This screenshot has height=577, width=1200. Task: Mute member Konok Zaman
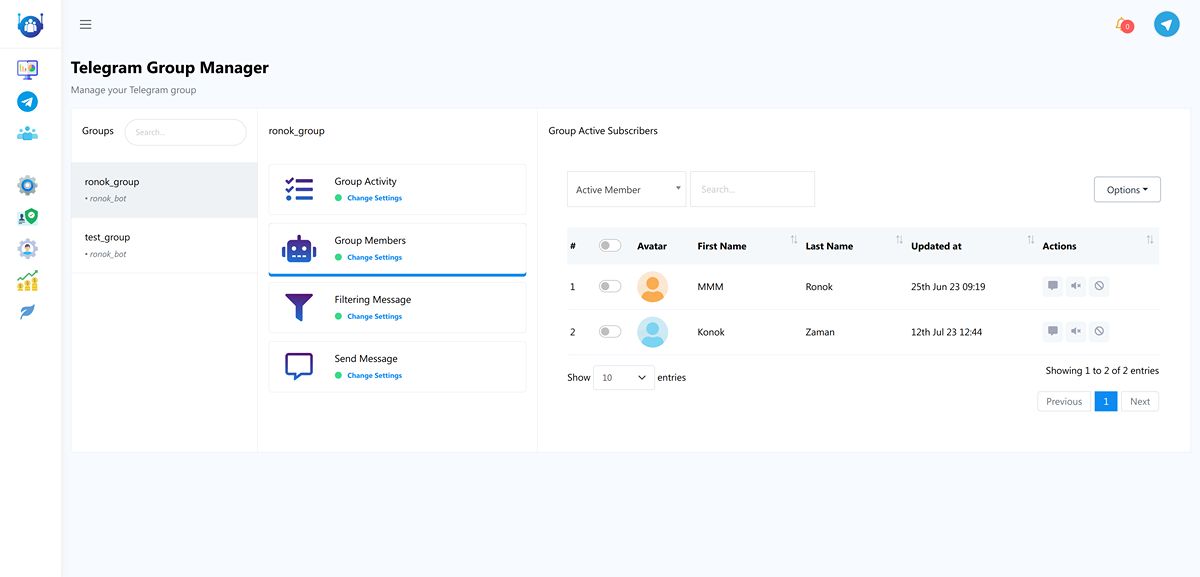tap(1075, 332)
